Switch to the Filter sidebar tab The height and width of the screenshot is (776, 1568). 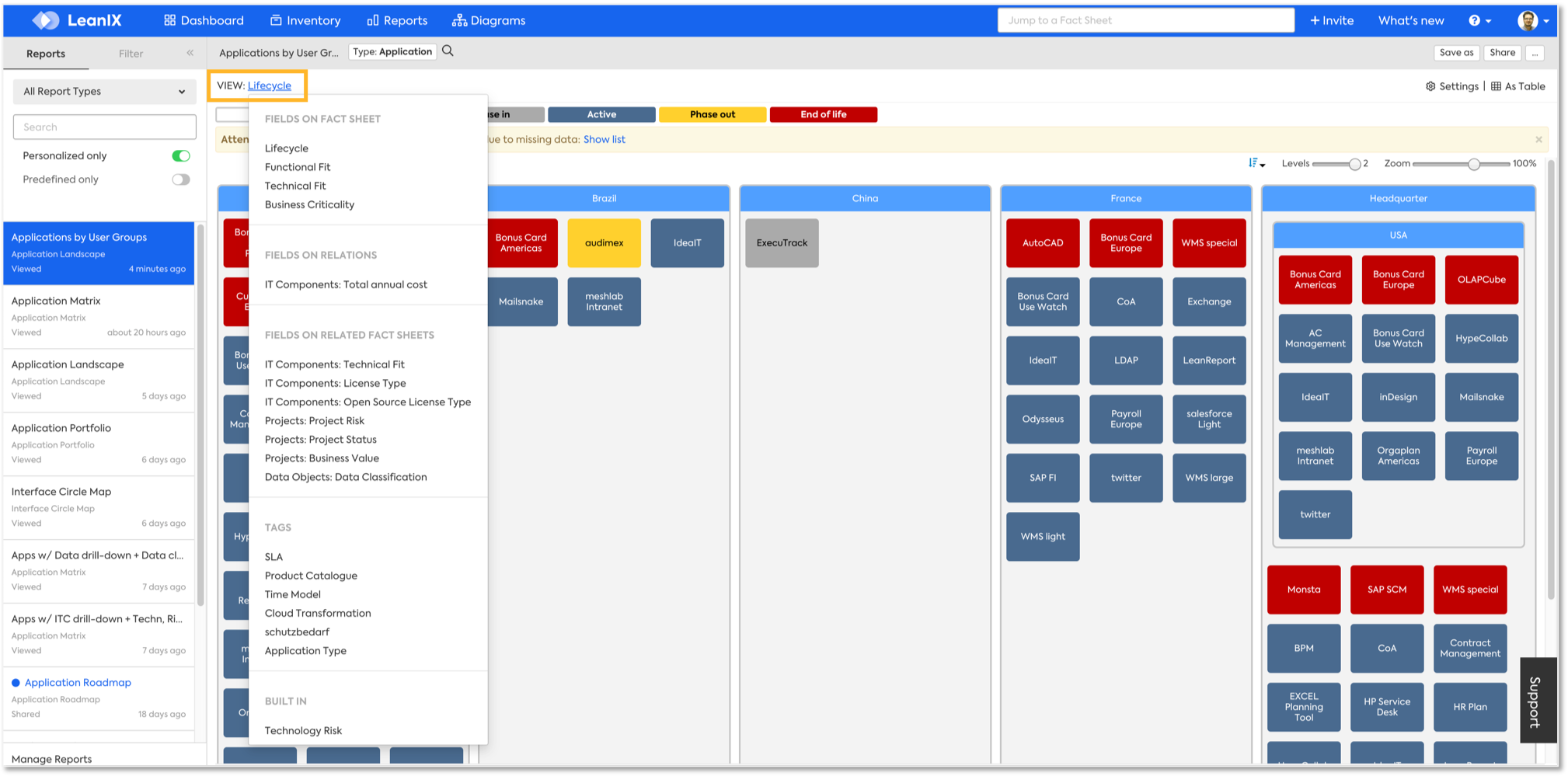pyautogui.click(x=131, y=54)
